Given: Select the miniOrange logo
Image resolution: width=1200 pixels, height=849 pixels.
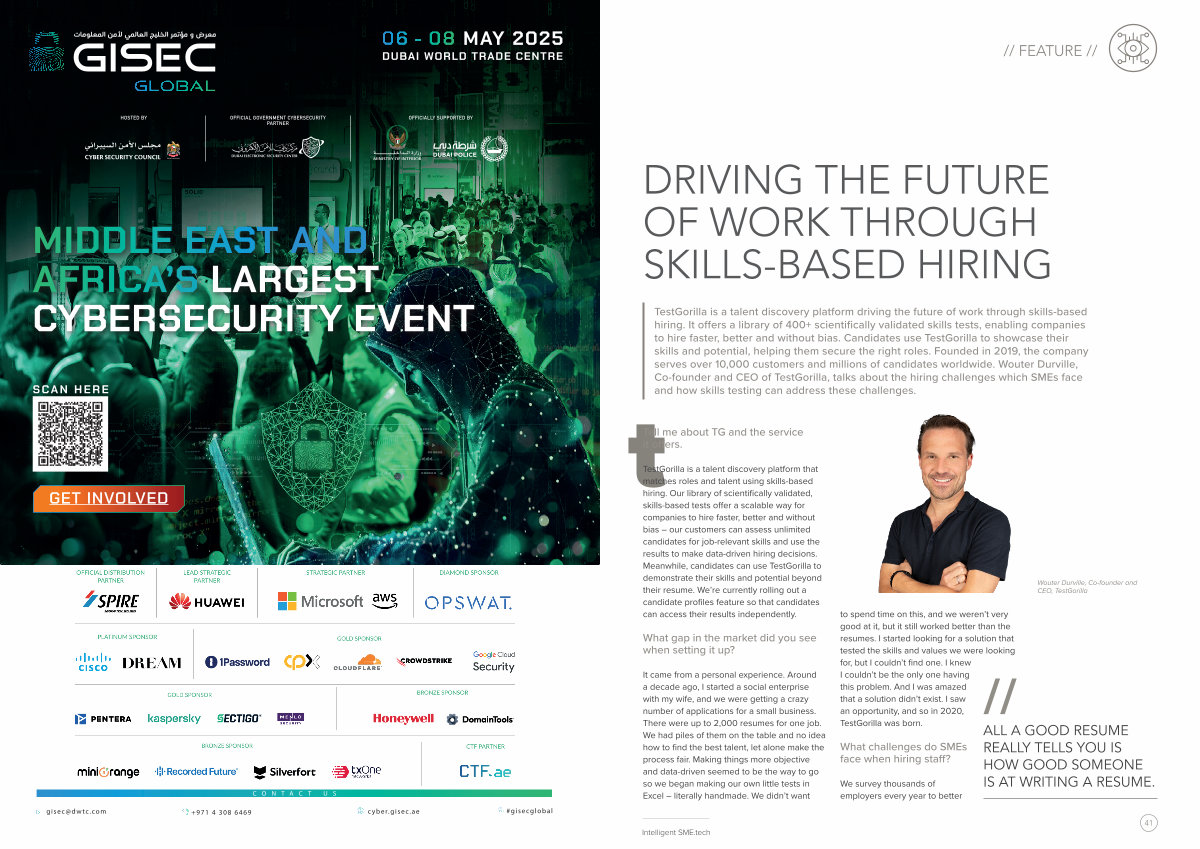Looking at the screenshot, I should point(108,772).
